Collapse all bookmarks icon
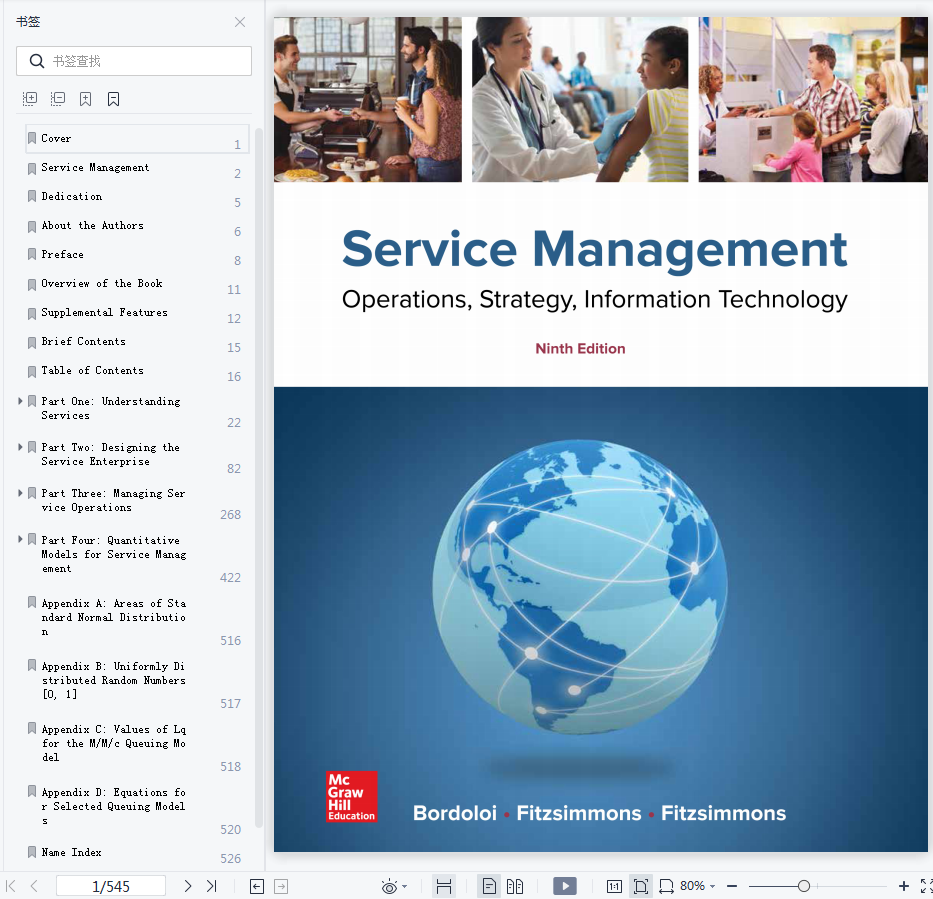 (58, 99)
